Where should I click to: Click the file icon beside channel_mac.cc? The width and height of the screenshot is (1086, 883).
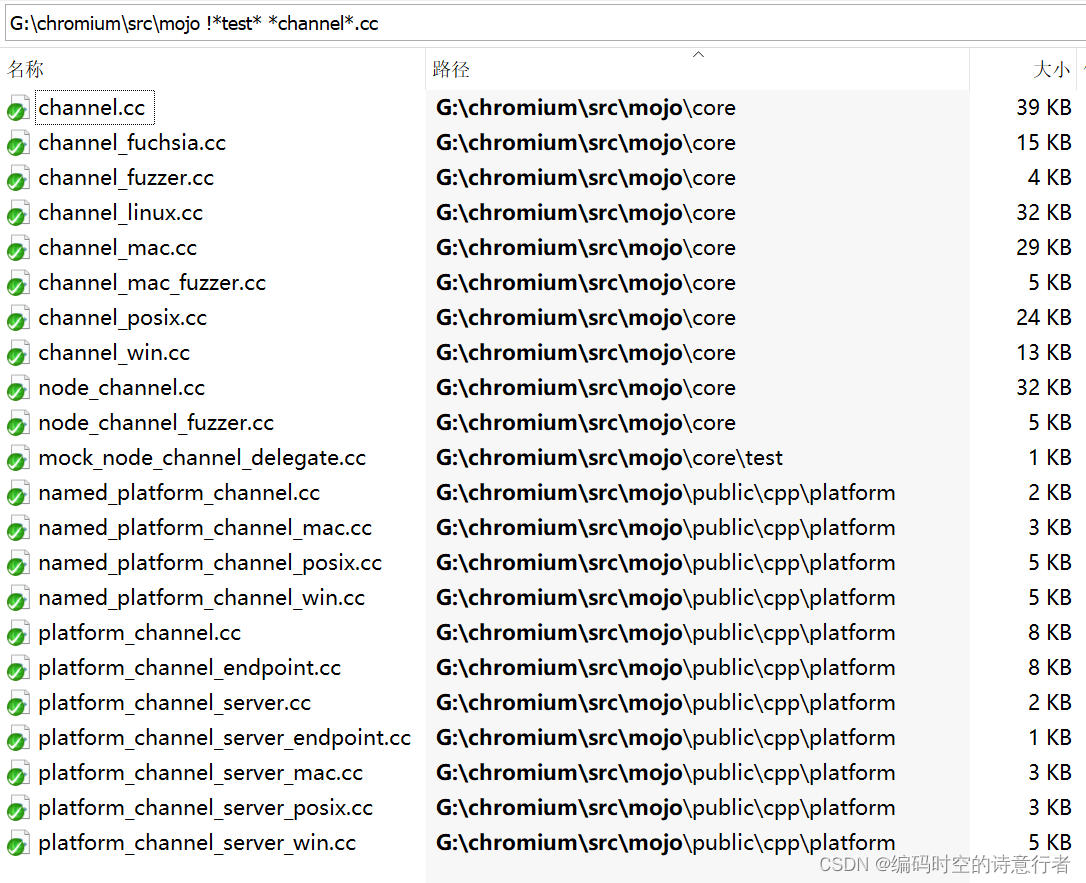click(18, 249)
